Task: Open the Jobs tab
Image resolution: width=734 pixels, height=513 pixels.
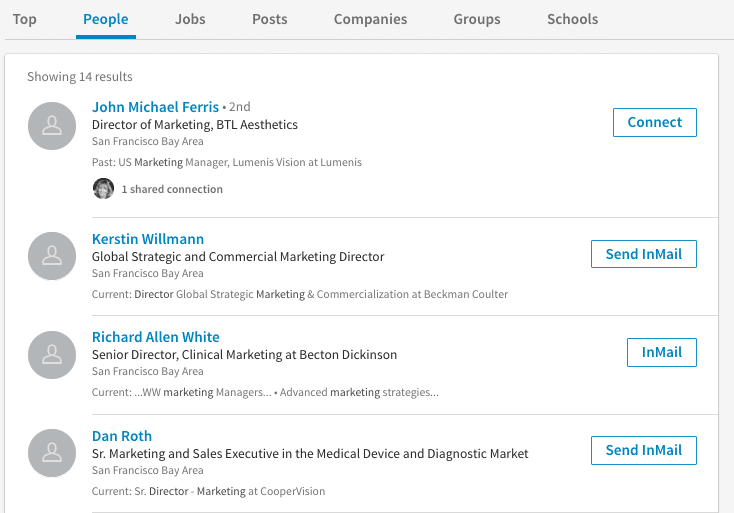Action: tap(190, 19)
